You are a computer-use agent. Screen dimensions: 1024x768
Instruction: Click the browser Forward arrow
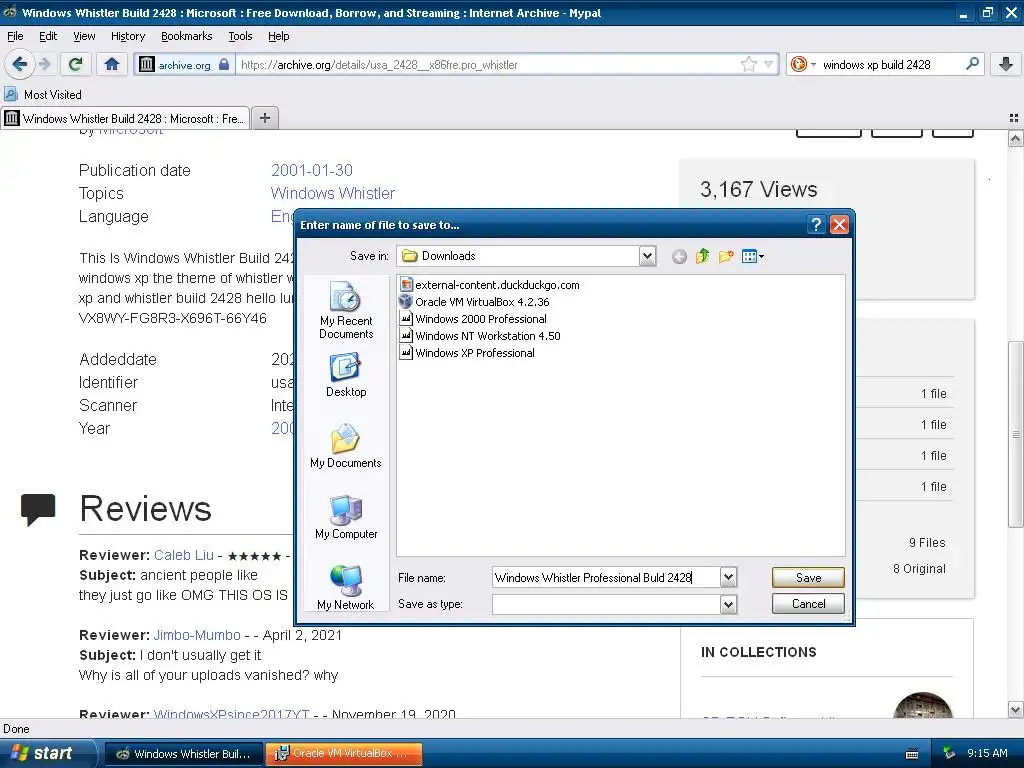[44, 64]
